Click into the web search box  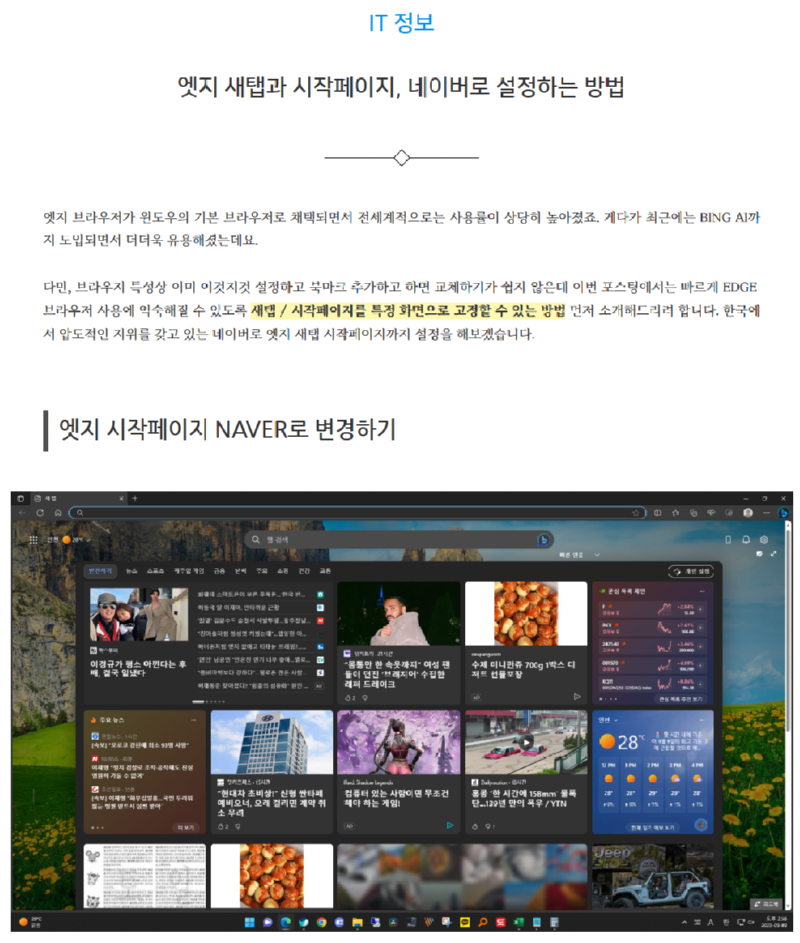(x=397, y=540)
